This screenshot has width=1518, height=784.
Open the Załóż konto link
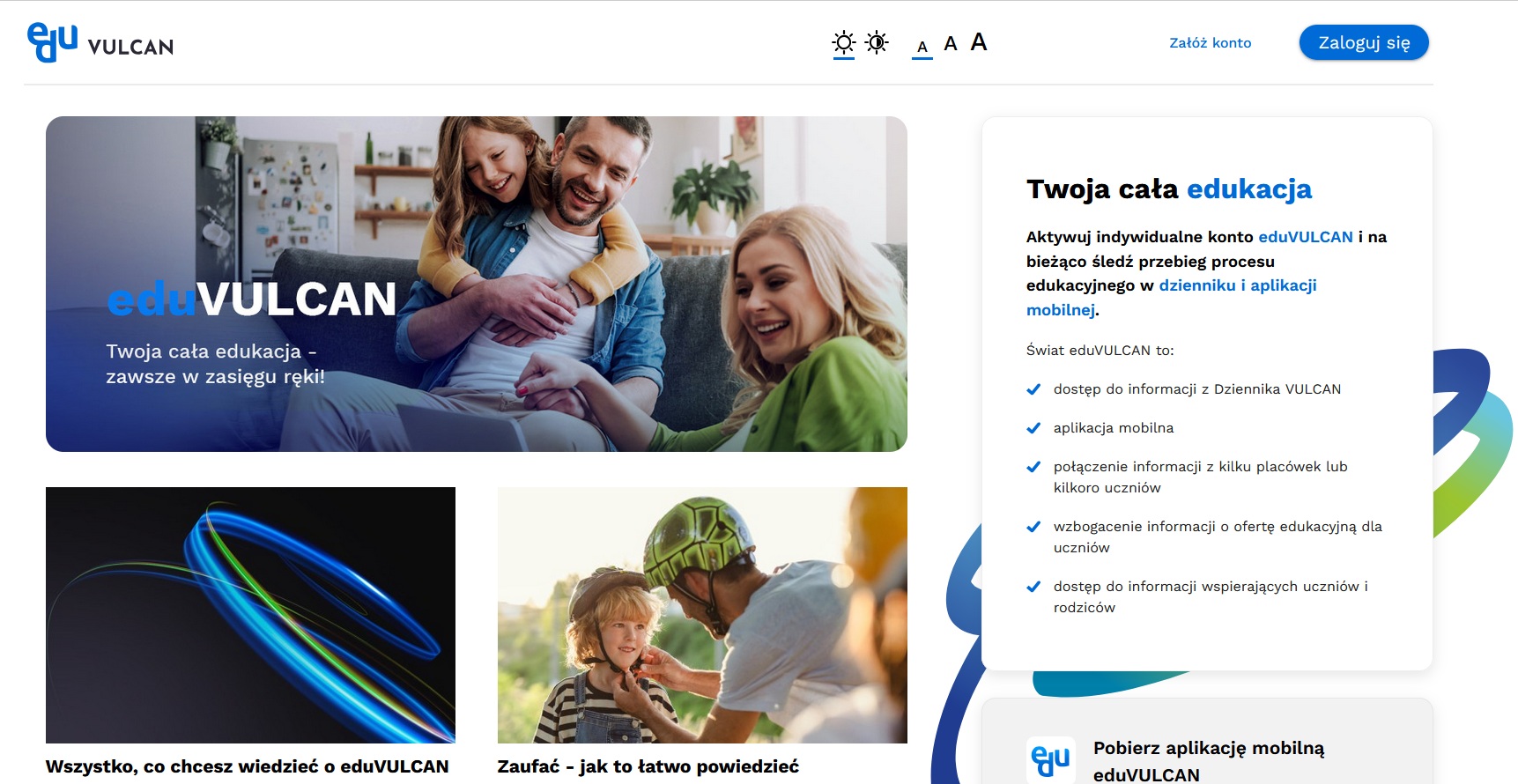coord(1210,42)
